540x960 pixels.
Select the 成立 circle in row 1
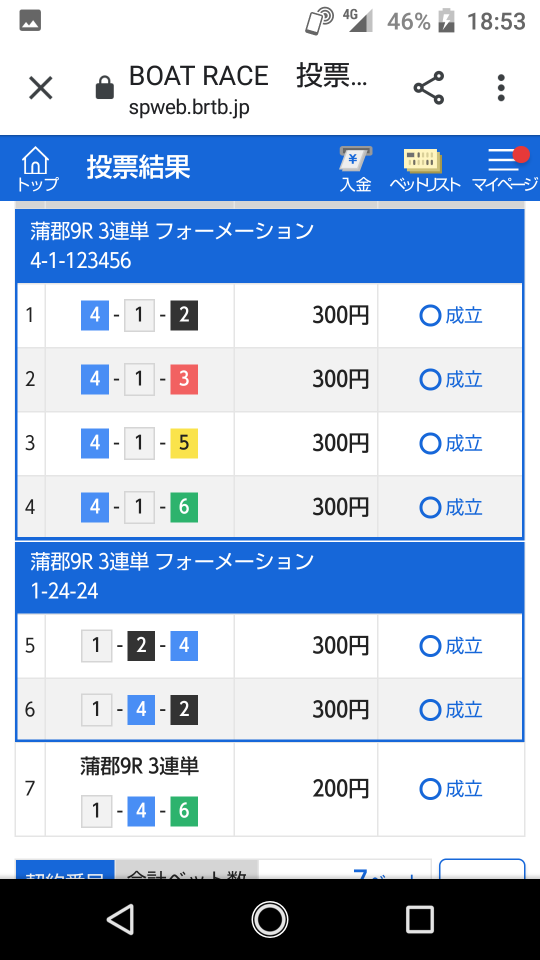point(430,316)
